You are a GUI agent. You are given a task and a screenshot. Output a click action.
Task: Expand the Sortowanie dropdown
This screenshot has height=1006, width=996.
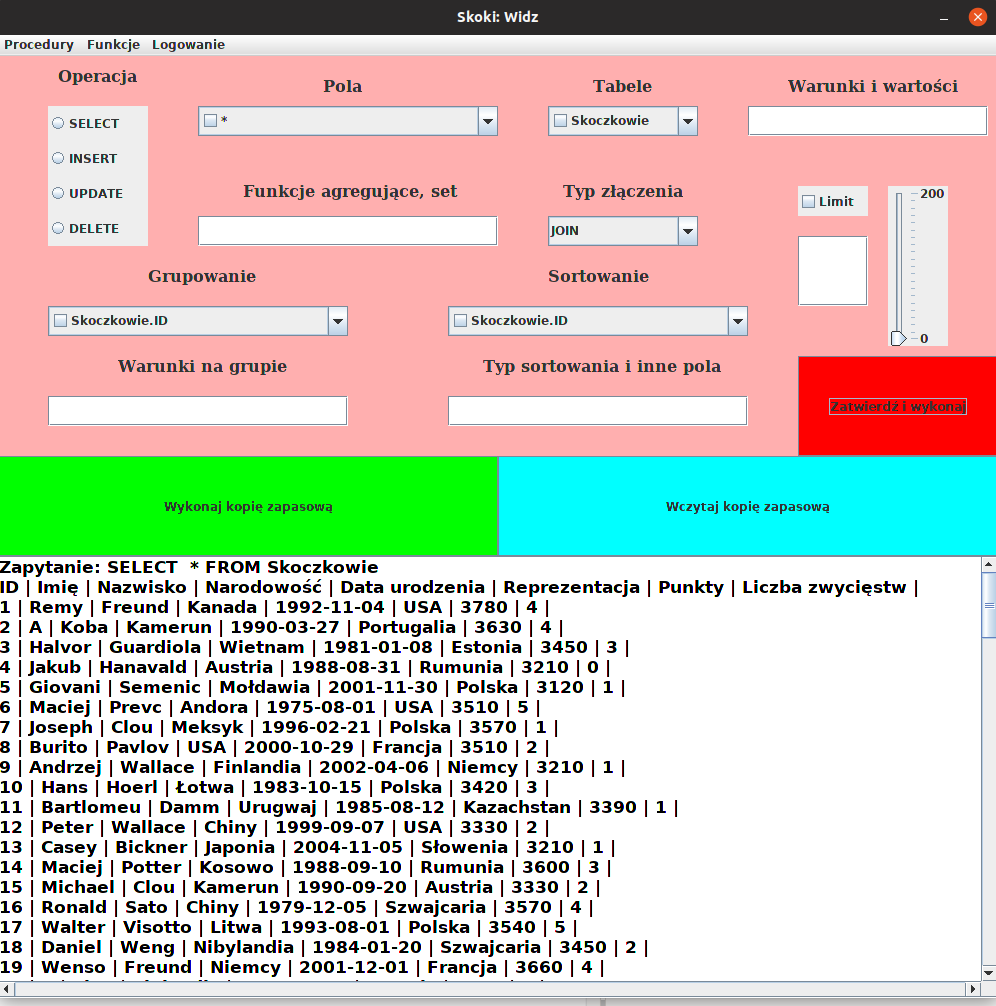tap(737, 321)
